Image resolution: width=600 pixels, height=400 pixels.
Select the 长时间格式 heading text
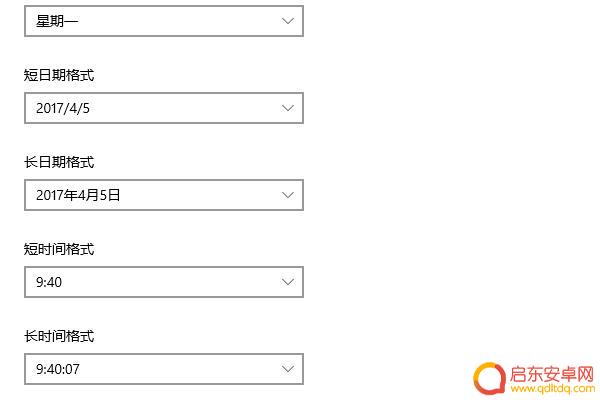click(x=59, y=336)
